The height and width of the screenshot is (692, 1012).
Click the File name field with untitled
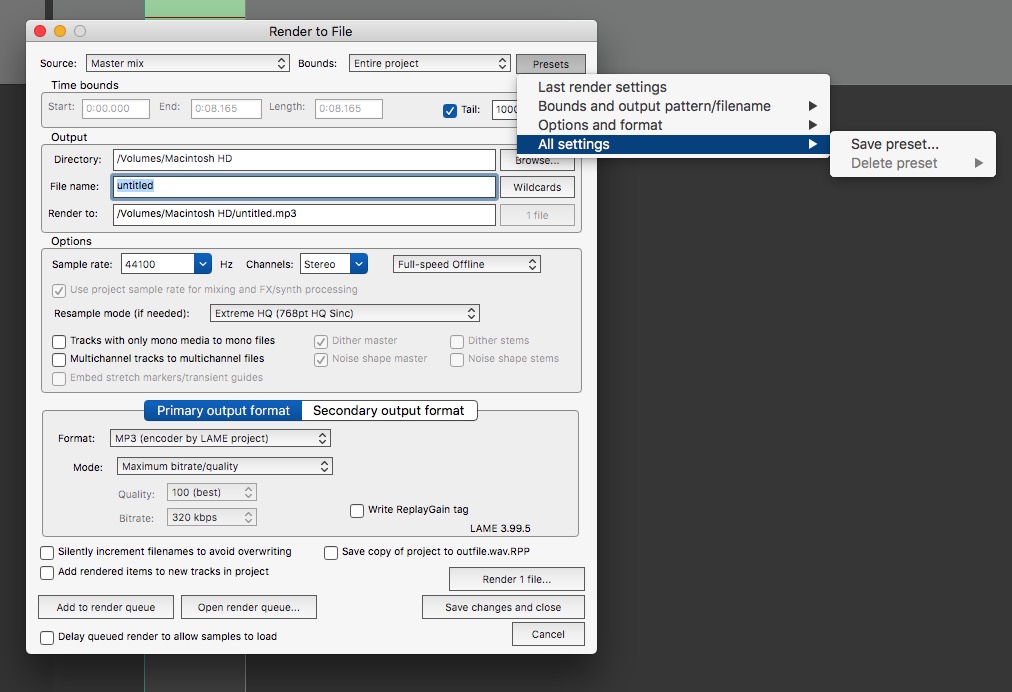304,187
